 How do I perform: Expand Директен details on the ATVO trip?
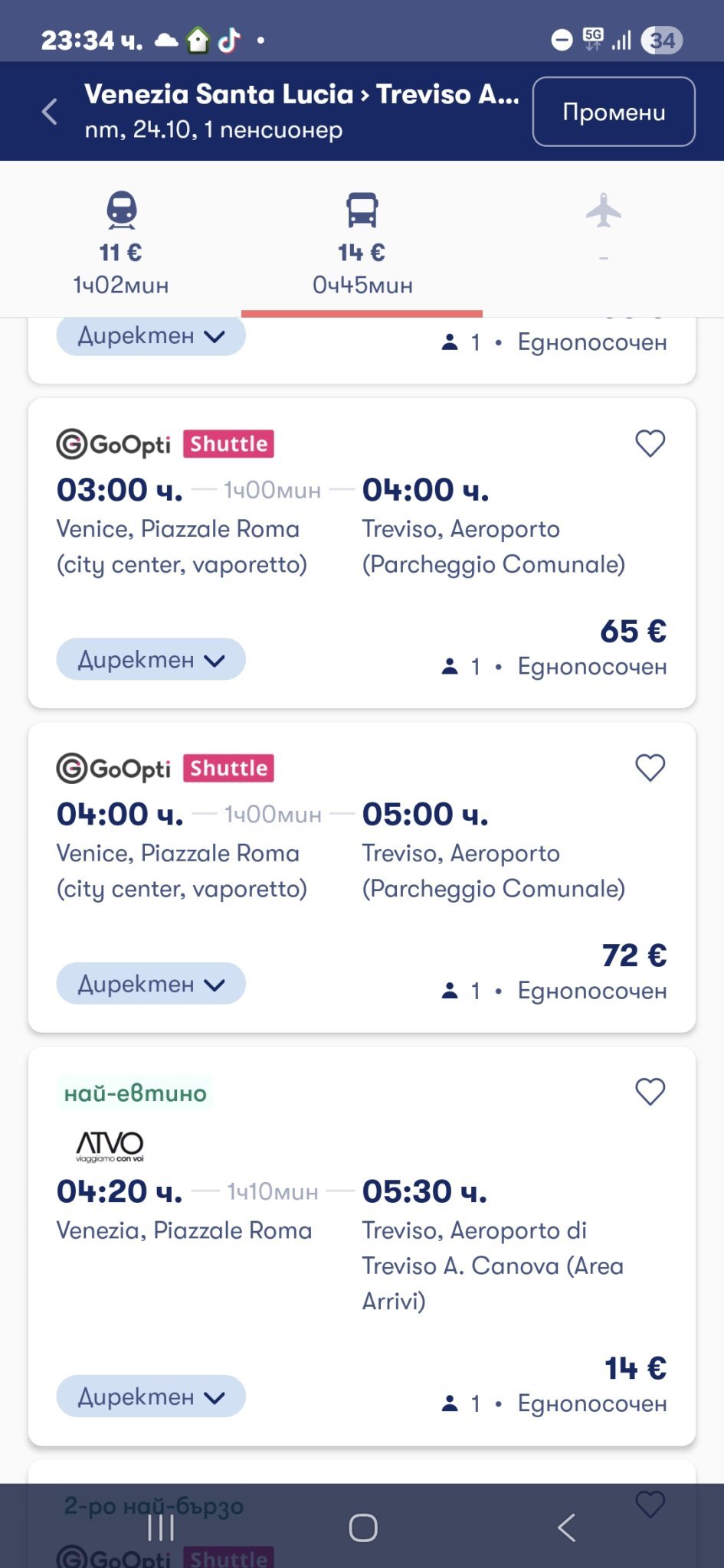[151, 1396]
